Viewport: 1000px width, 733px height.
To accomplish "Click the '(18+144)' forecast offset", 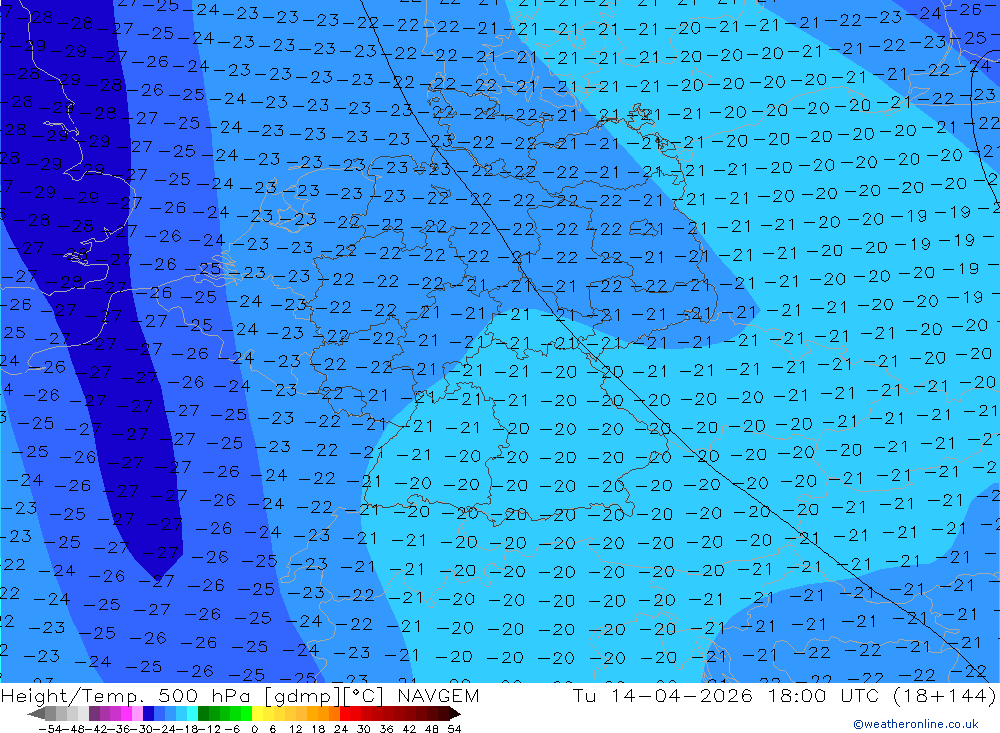I will click(945, 696).
